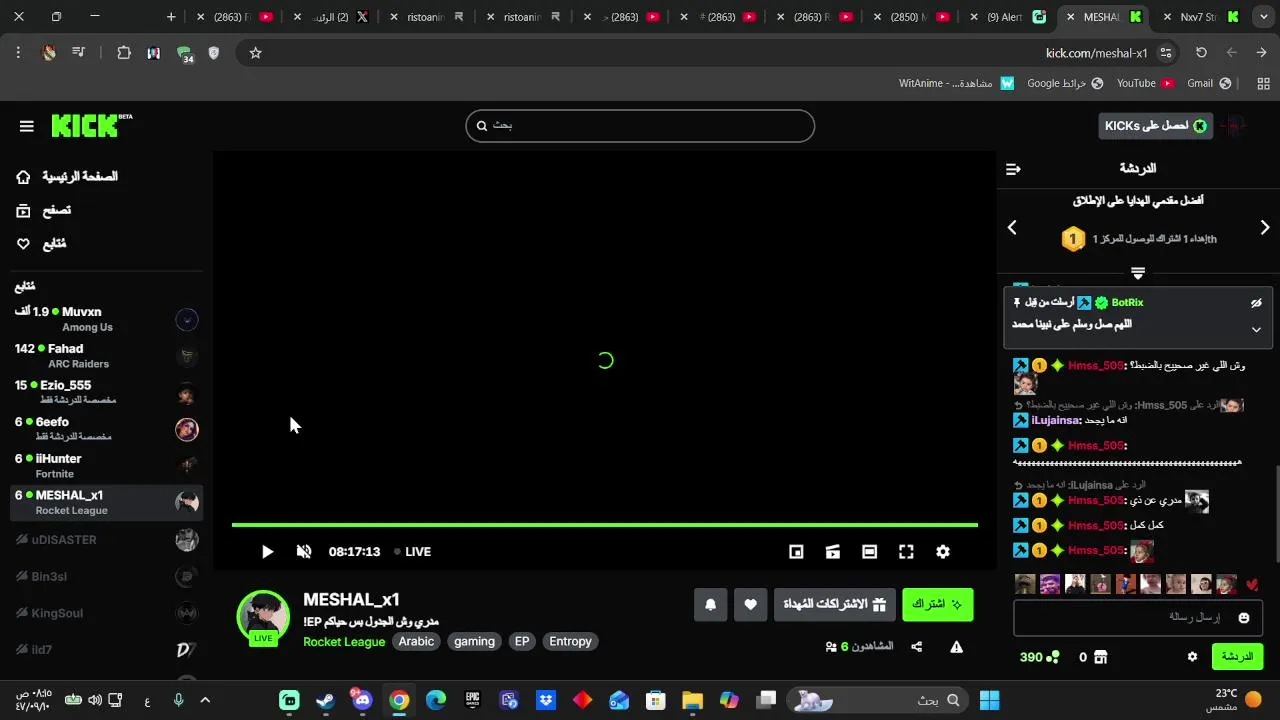Report stream warning icon

click(957, 647)
